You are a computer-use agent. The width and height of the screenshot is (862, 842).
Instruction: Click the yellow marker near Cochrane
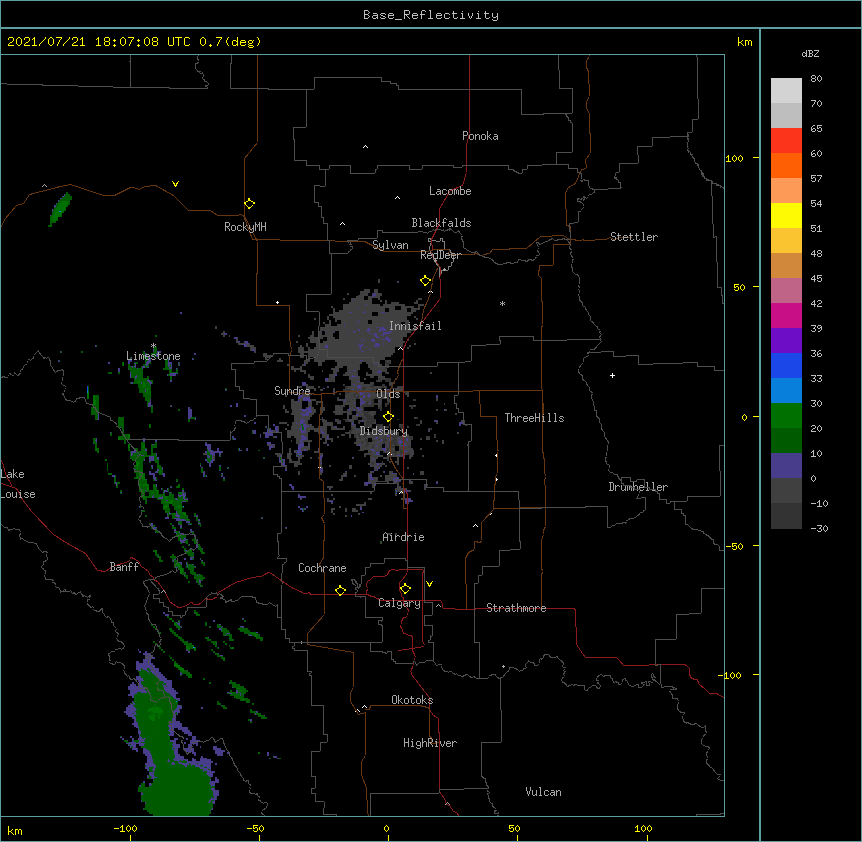click(340, 590)
